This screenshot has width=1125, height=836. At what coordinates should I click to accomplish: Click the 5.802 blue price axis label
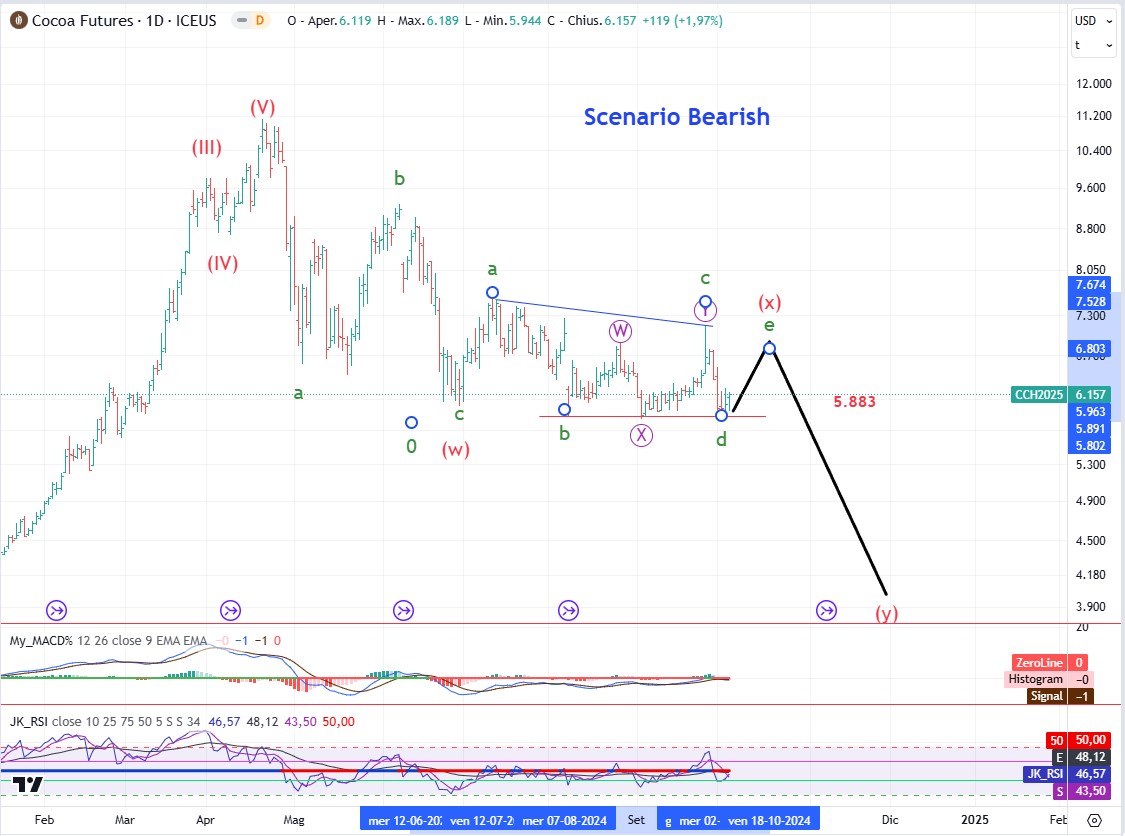pos(1090,446)
